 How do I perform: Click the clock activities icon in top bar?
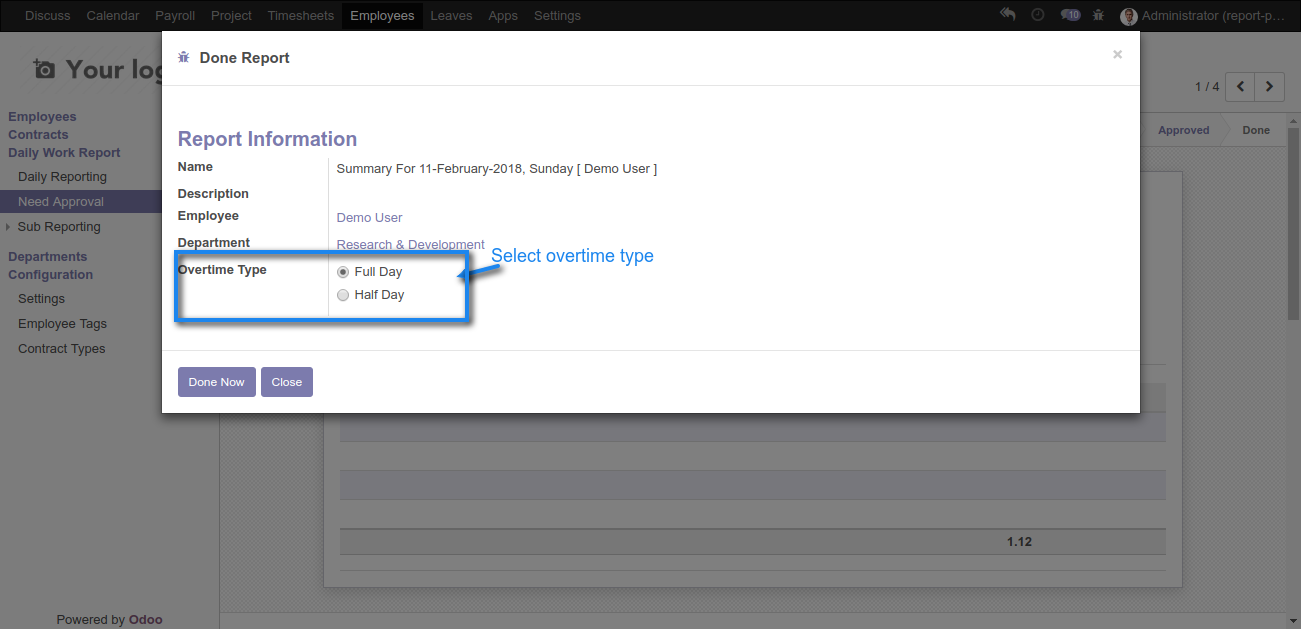click(1038, 15)
